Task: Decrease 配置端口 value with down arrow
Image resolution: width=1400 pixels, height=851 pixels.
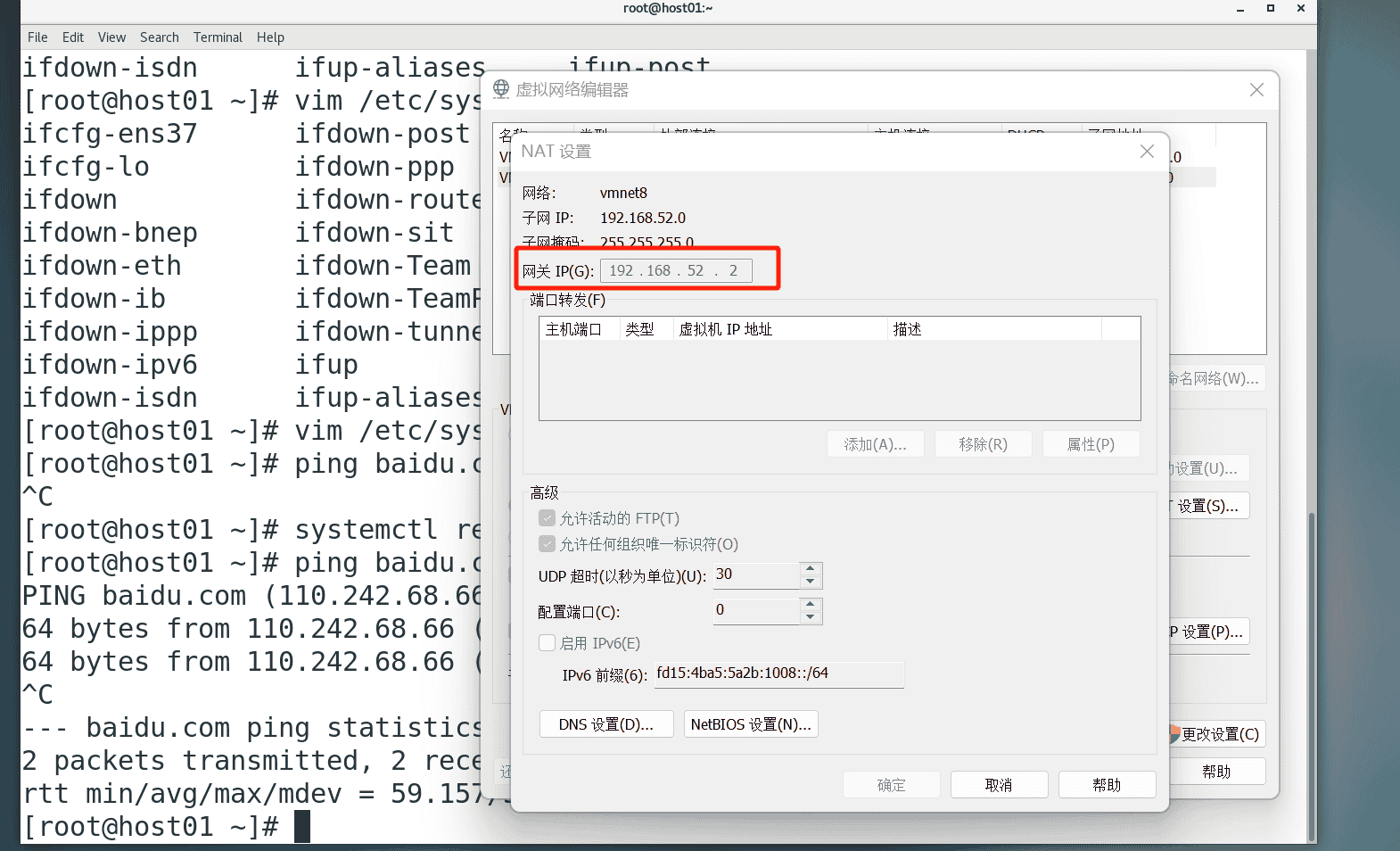Action: click(x=810, y=617)
